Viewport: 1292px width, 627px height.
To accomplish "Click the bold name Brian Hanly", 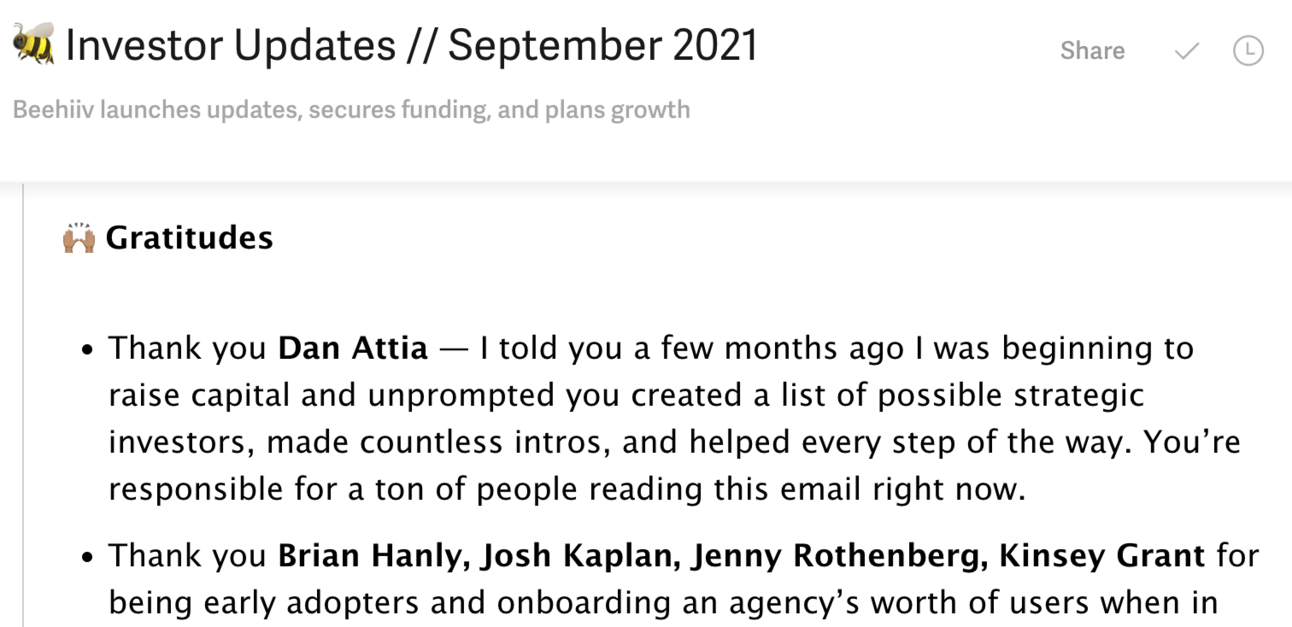I will 372,555.
